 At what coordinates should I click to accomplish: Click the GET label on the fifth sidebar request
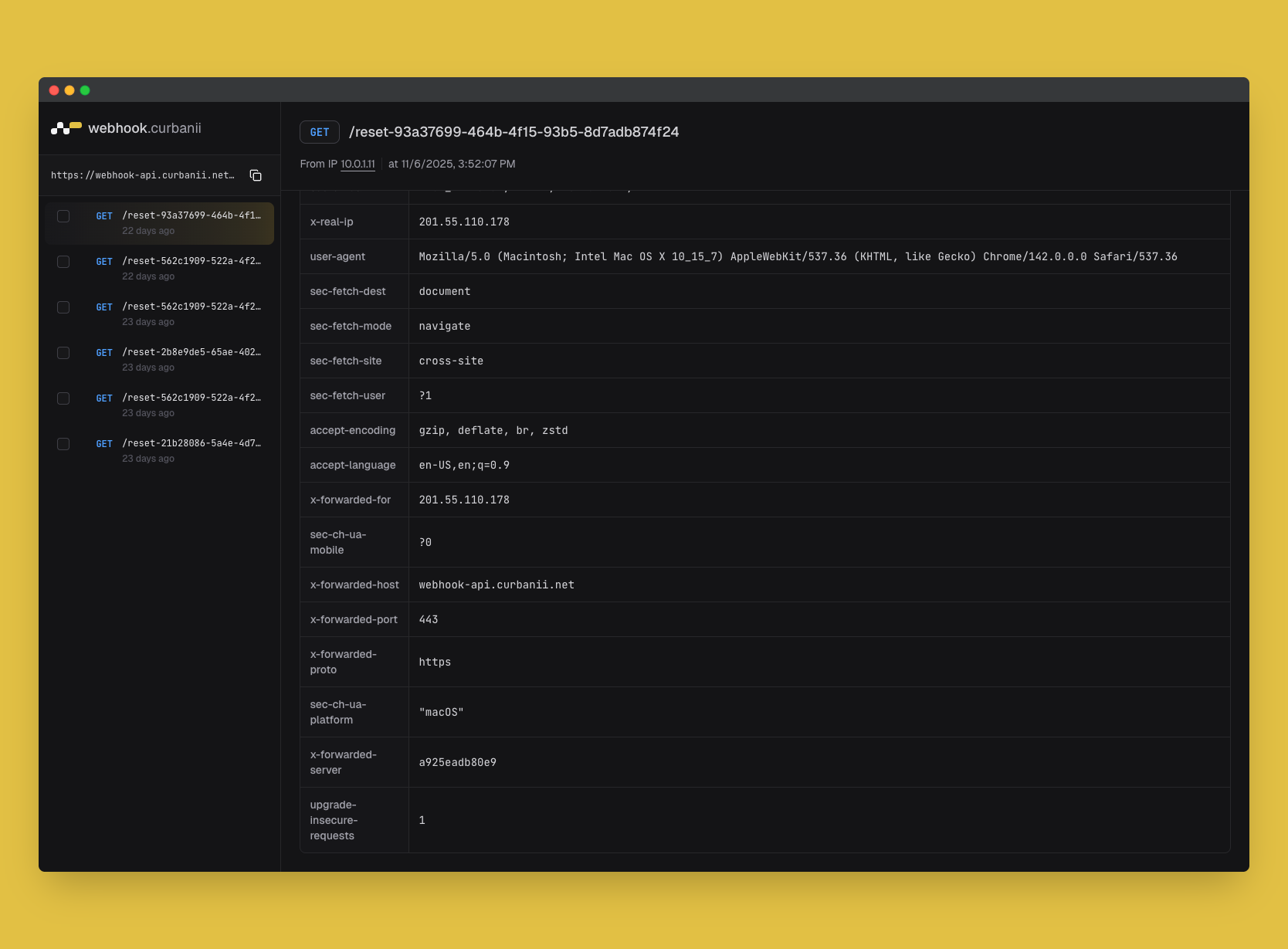[x=104, y=398]
